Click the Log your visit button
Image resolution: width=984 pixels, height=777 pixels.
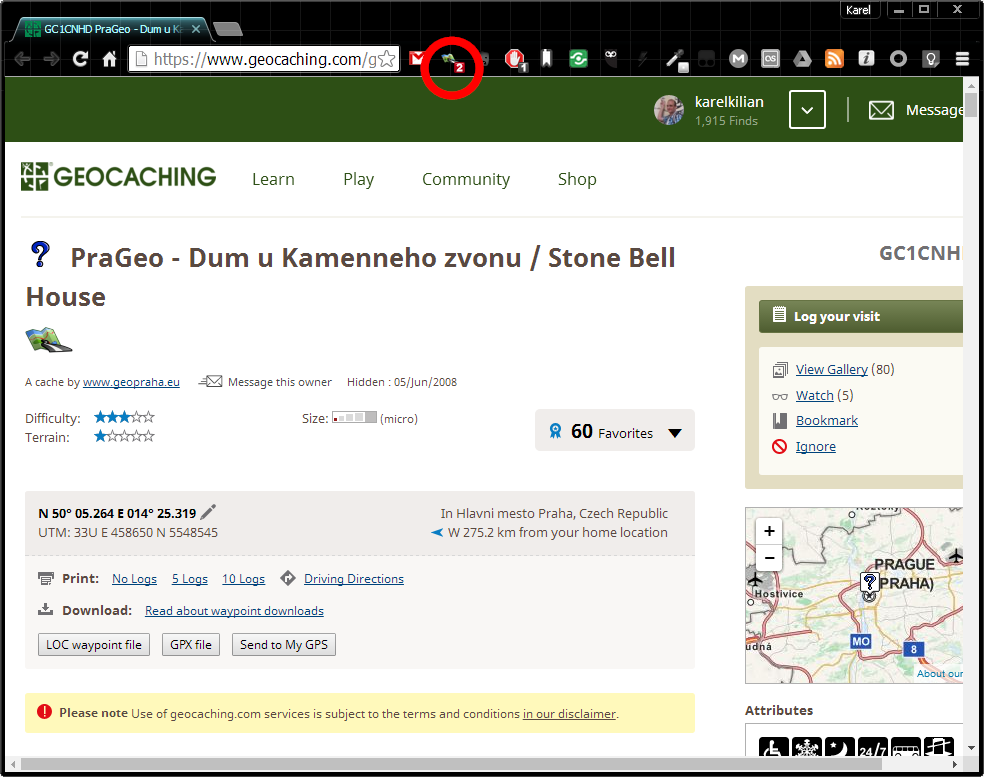[861, 316]
